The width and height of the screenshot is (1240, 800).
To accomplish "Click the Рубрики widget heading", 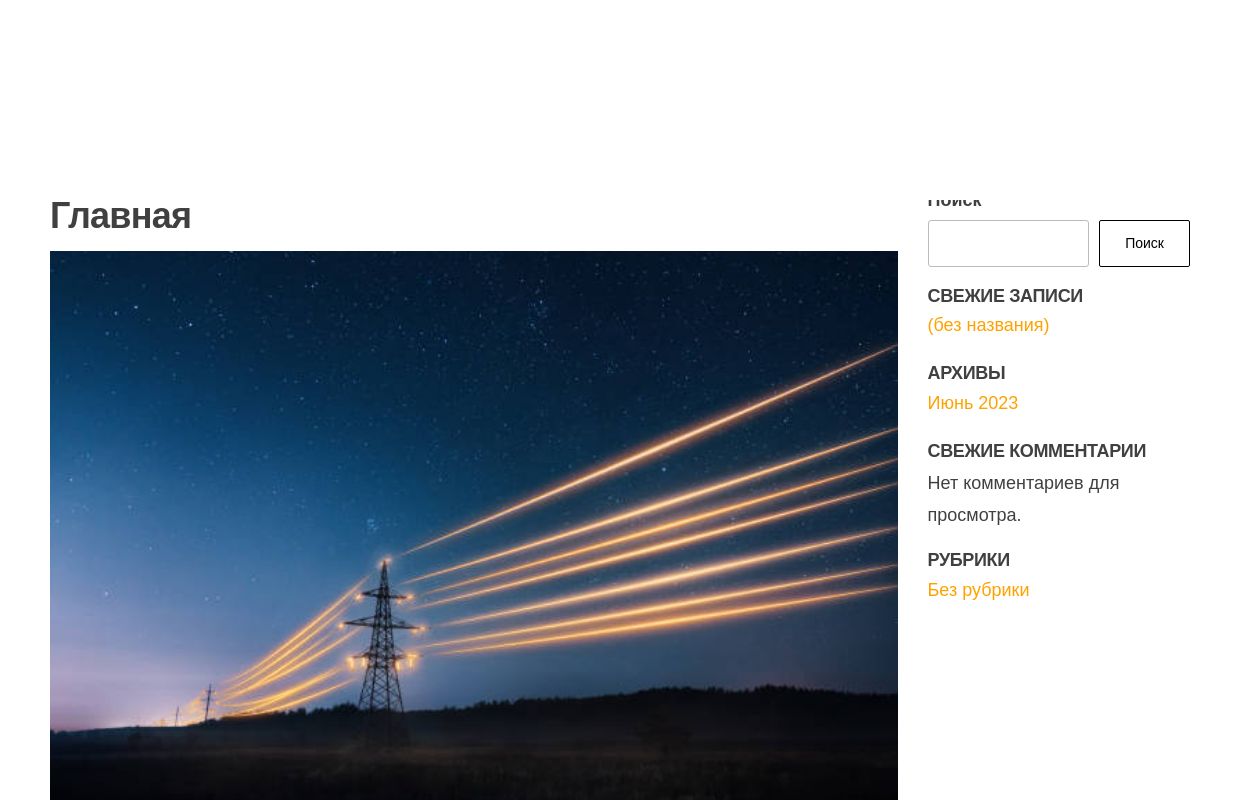I will coord(968,560).
